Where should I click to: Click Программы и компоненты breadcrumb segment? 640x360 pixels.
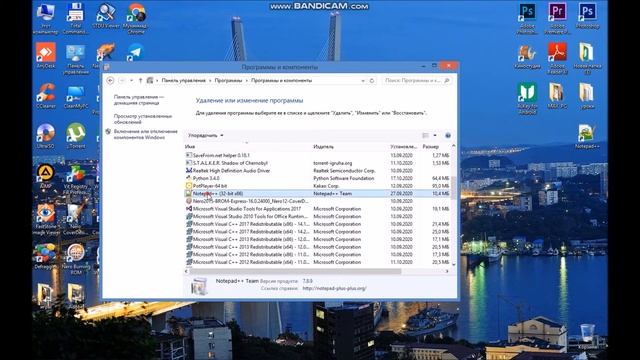point(281,80)
